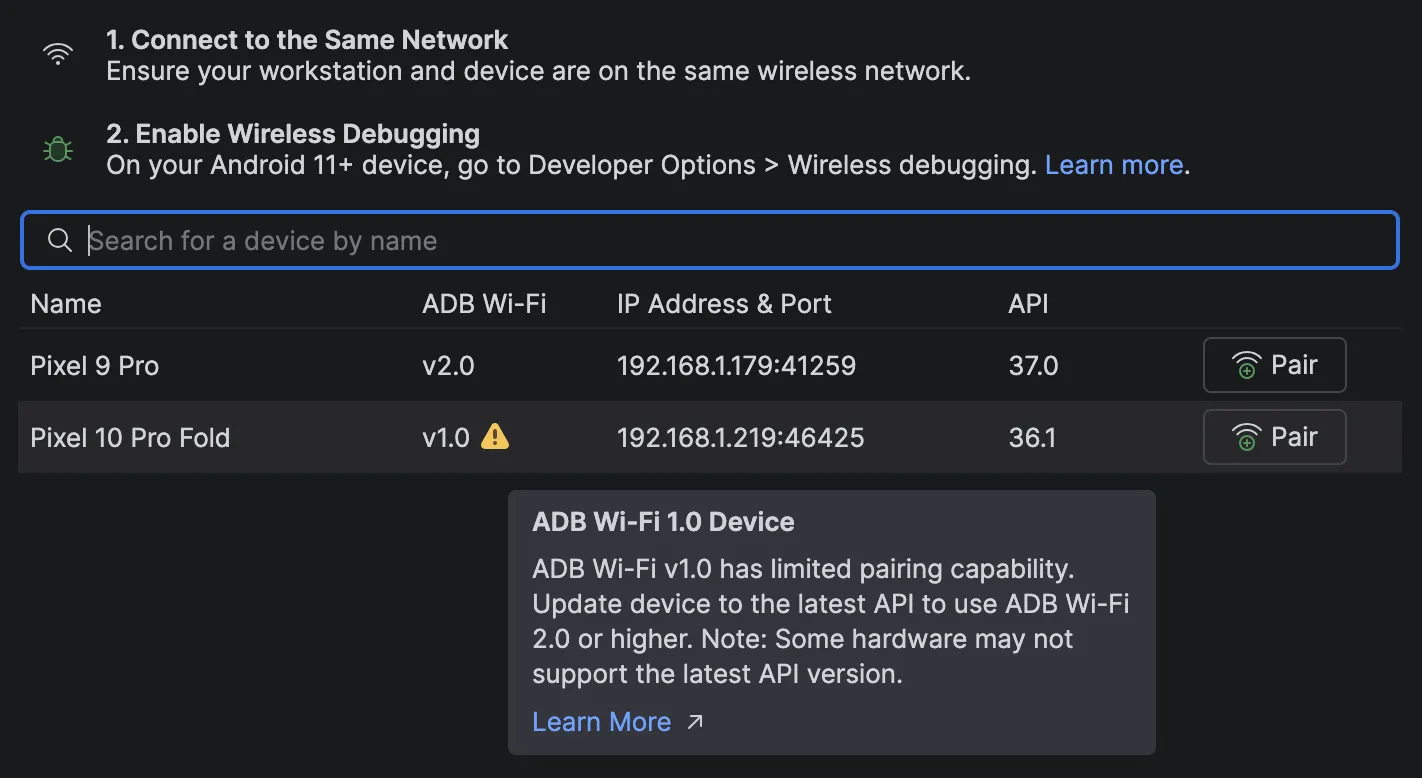This screenshot has height=778, width=1422.
Task: Select the Pixel 9 Pro row name
Action: (95, 366)
